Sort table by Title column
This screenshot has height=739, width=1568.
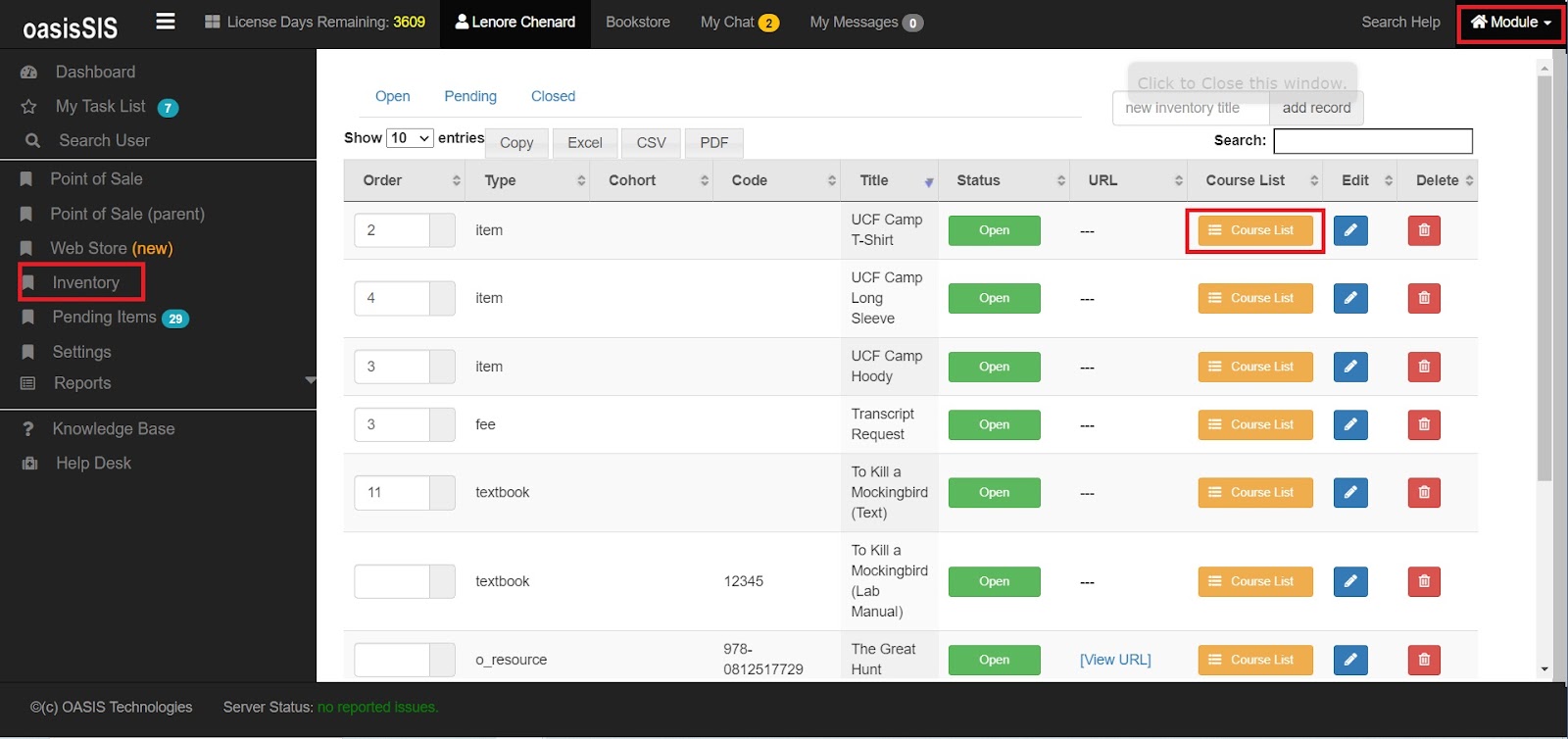click(x=889, y=180)
